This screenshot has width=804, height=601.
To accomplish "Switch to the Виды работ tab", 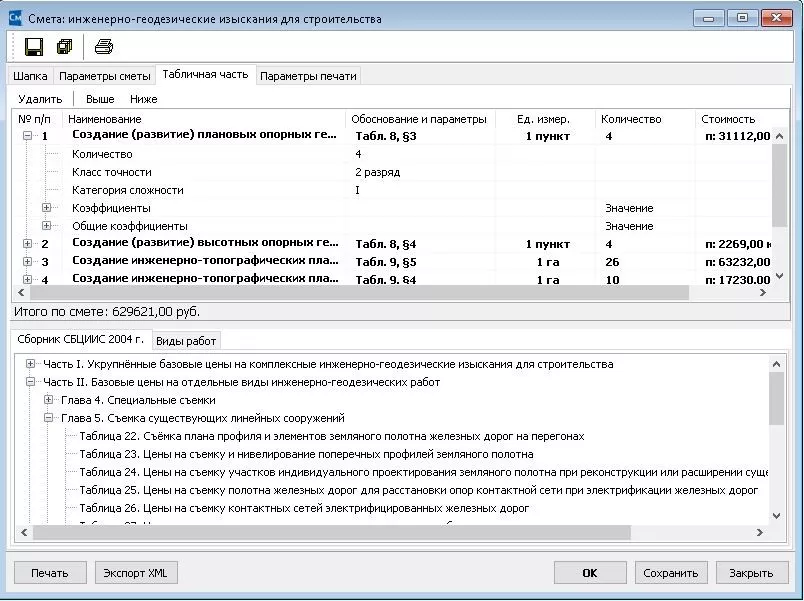I will click(x=186, y=341).
